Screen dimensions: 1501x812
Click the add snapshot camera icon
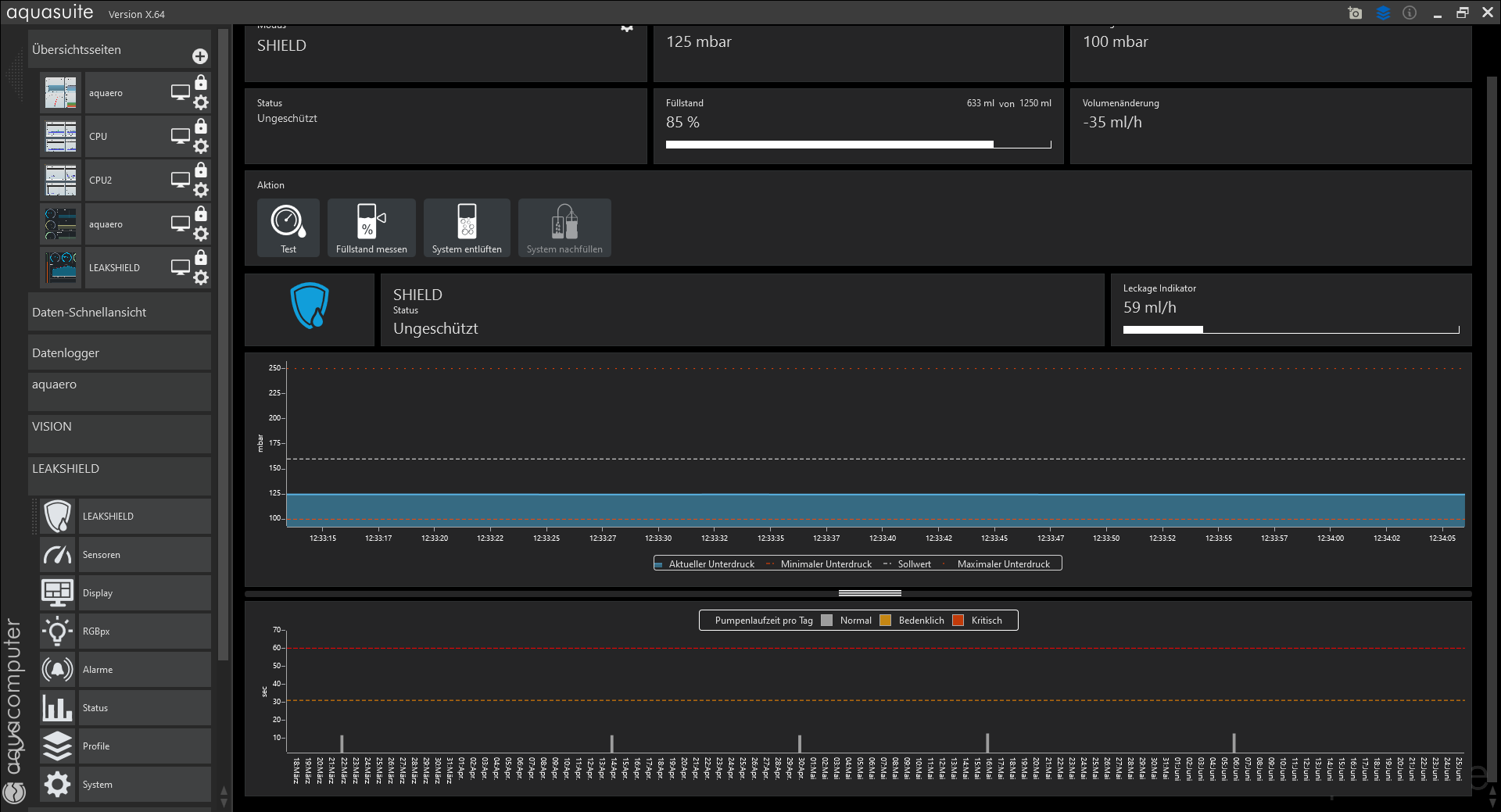(1355, 13)
